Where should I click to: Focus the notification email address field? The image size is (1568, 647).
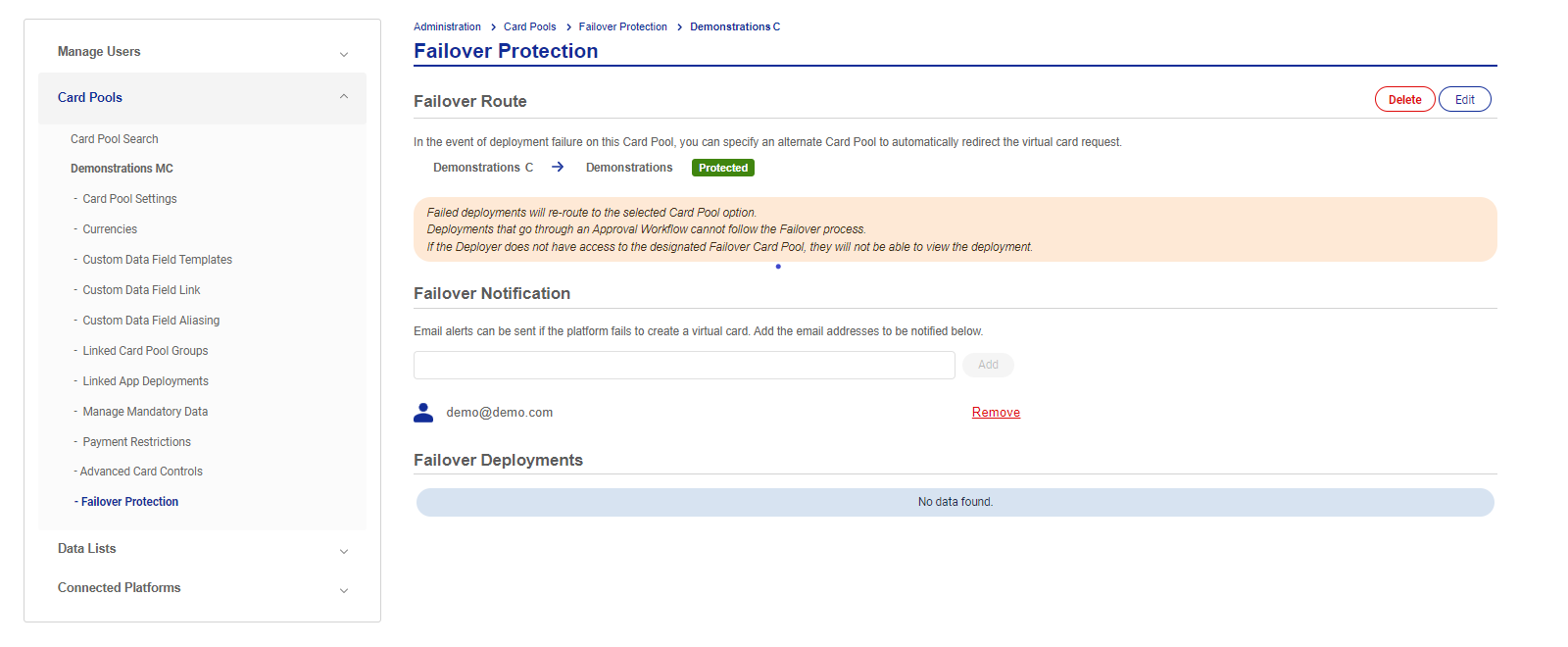pyautogui.click(x=684, y=365)
